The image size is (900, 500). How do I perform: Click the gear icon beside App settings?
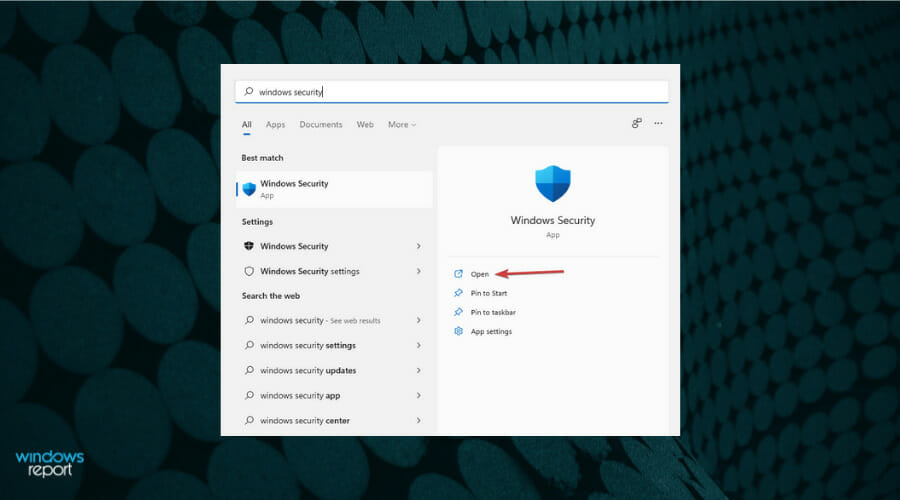(x=458, y=331)
